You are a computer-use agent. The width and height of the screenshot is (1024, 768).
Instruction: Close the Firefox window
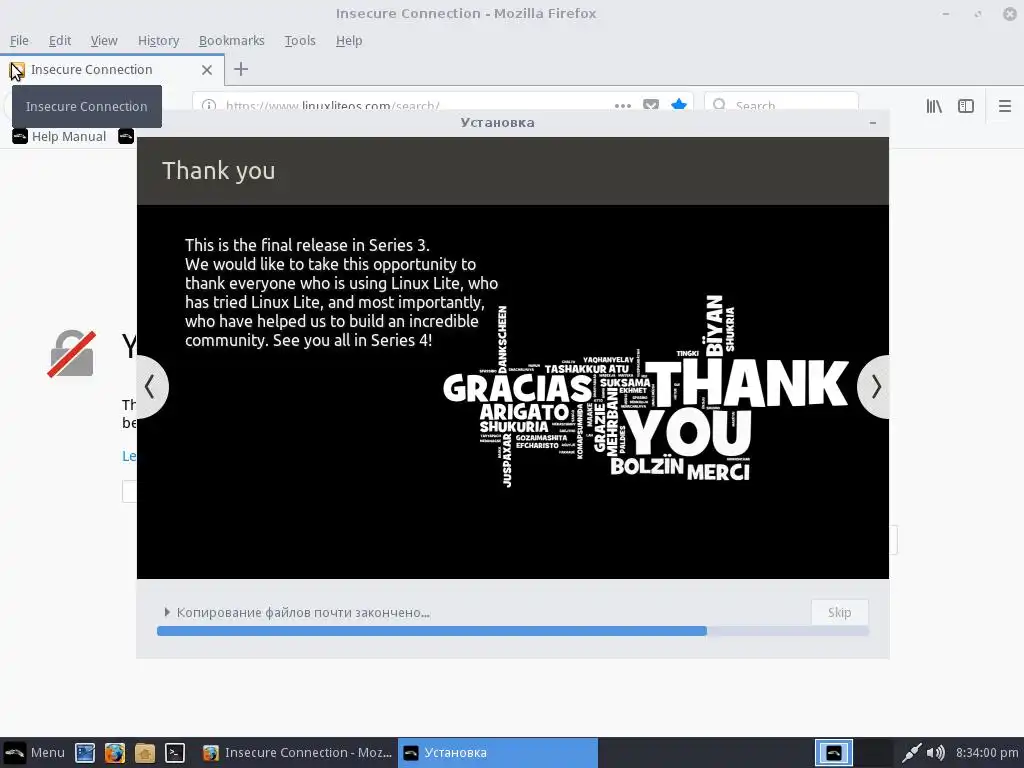pyautogui.click(x=1010, y=14)
